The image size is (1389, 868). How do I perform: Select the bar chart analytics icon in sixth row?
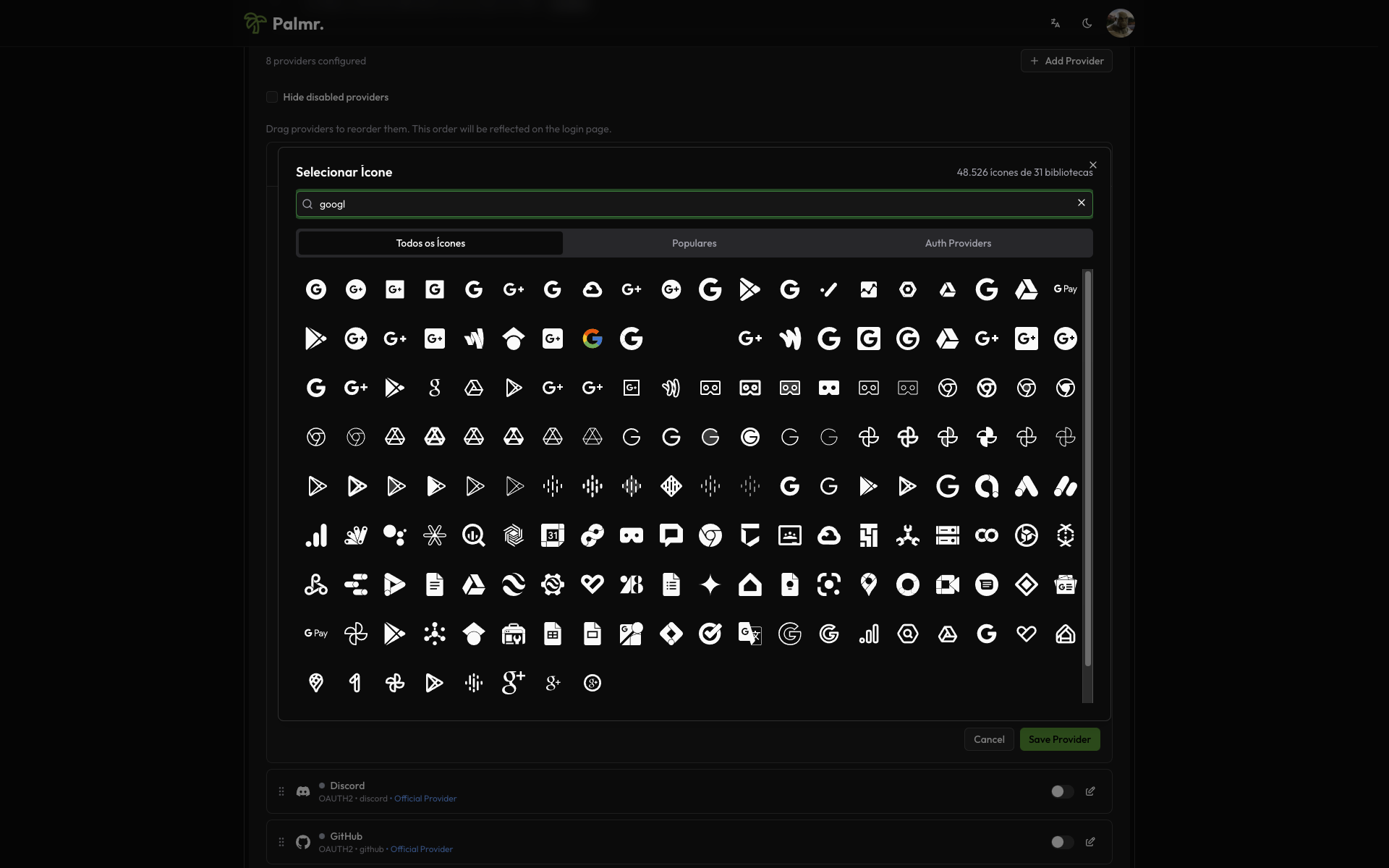316,535
